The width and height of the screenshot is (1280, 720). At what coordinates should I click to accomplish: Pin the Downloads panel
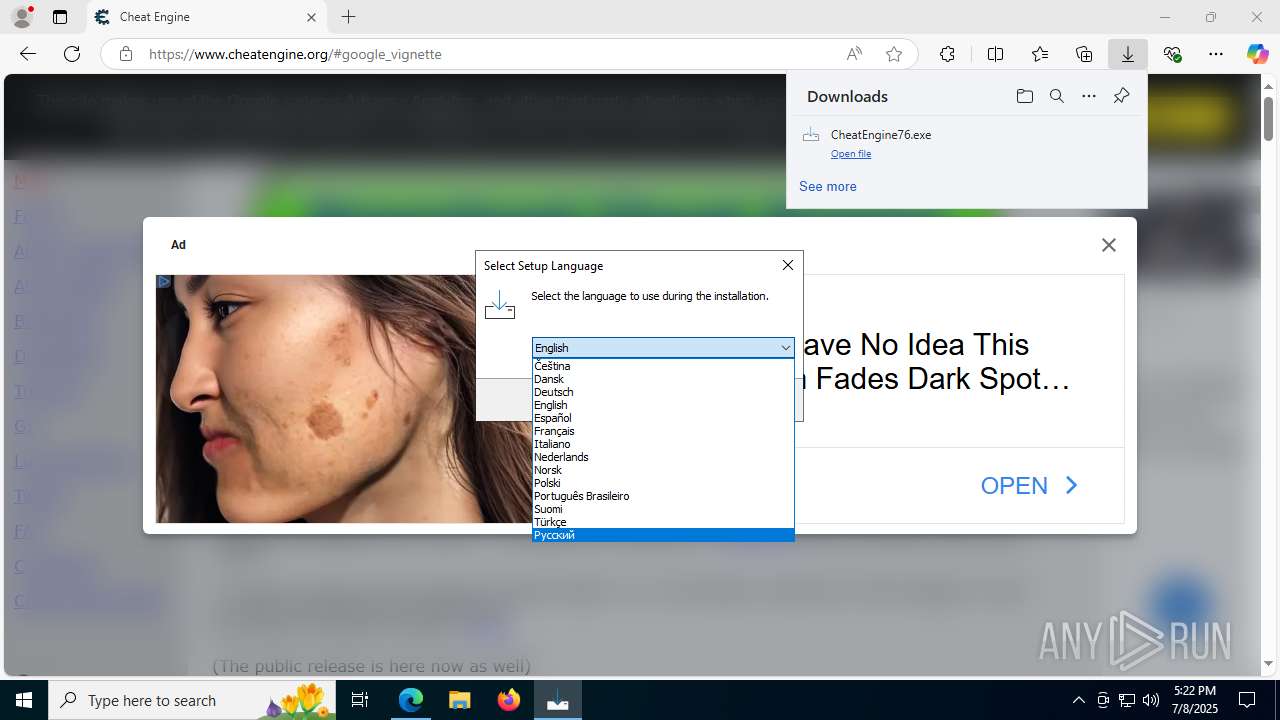pos(1121,96)
